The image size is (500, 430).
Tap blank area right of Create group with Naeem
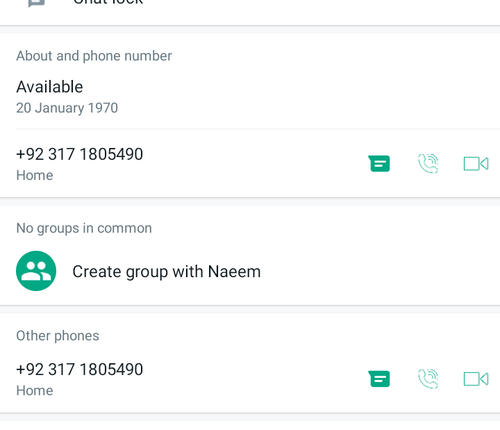coord(380,271)
